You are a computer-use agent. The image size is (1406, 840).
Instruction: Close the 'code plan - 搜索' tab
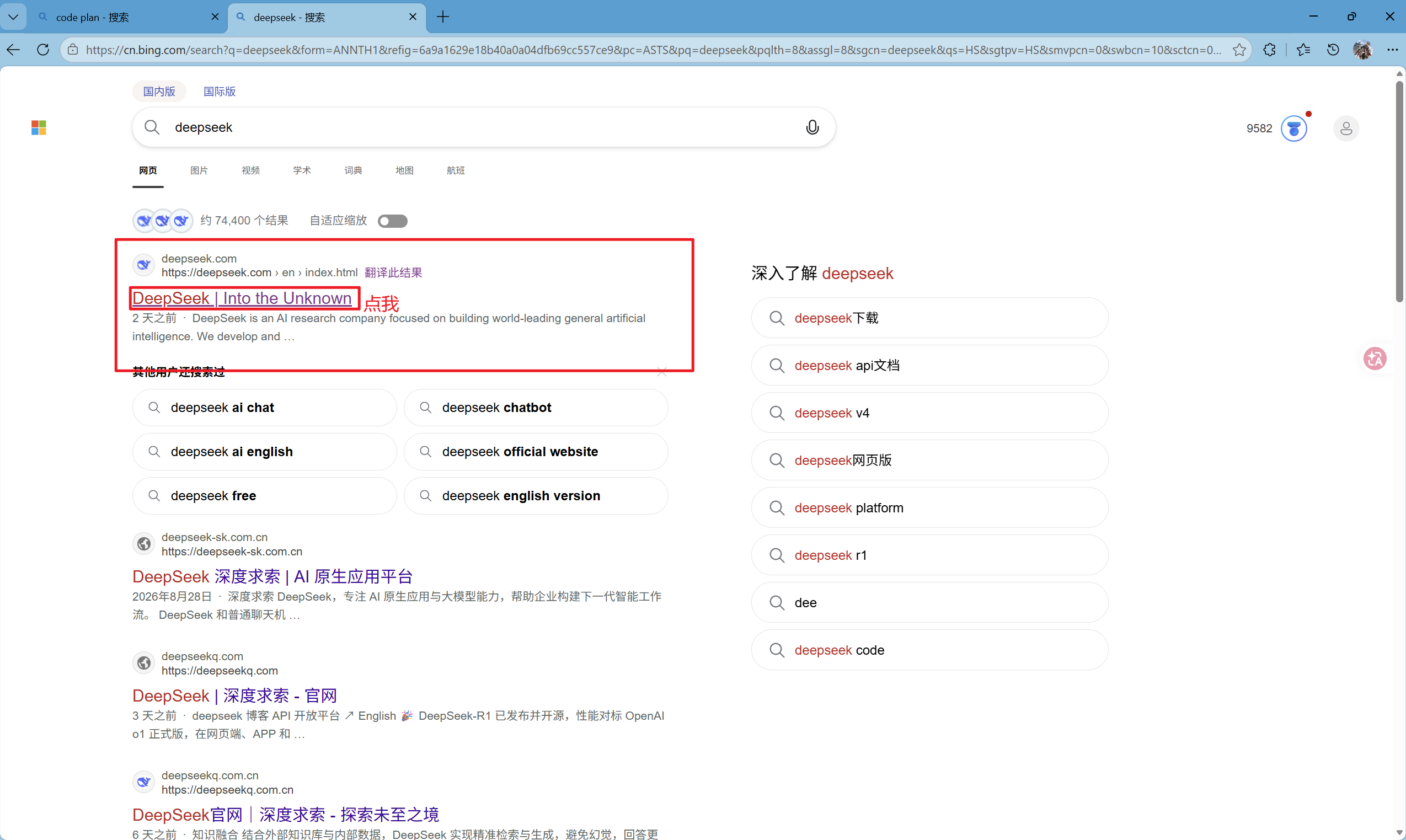point(215,17)
